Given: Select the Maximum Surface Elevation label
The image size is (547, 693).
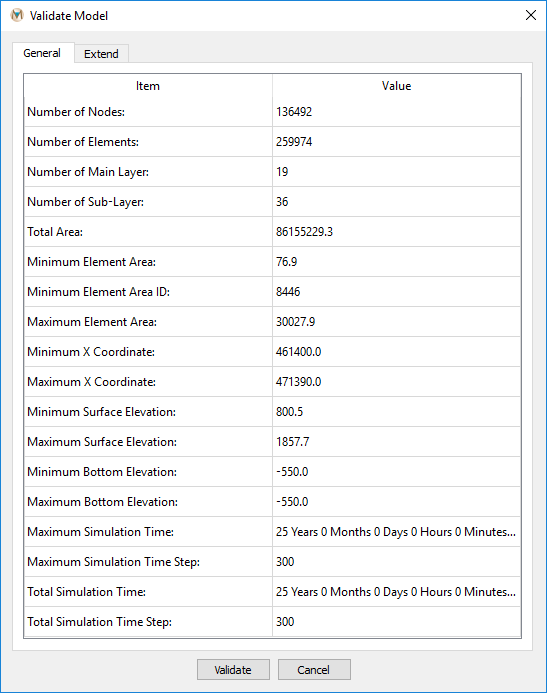Looking at the screenshot, I should point(102,442).
